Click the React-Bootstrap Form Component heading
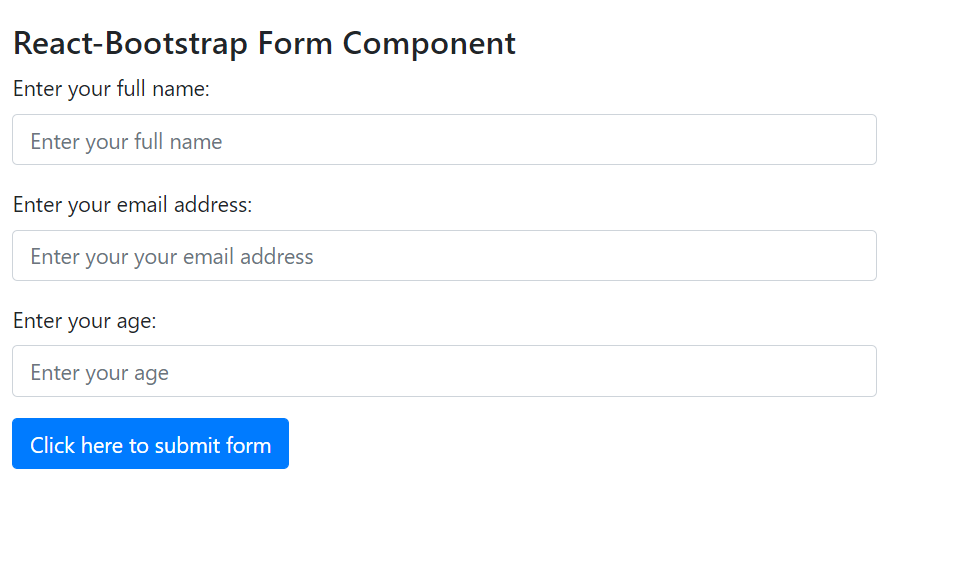Viewport: 969px width, 564px height. coord(264,44)
